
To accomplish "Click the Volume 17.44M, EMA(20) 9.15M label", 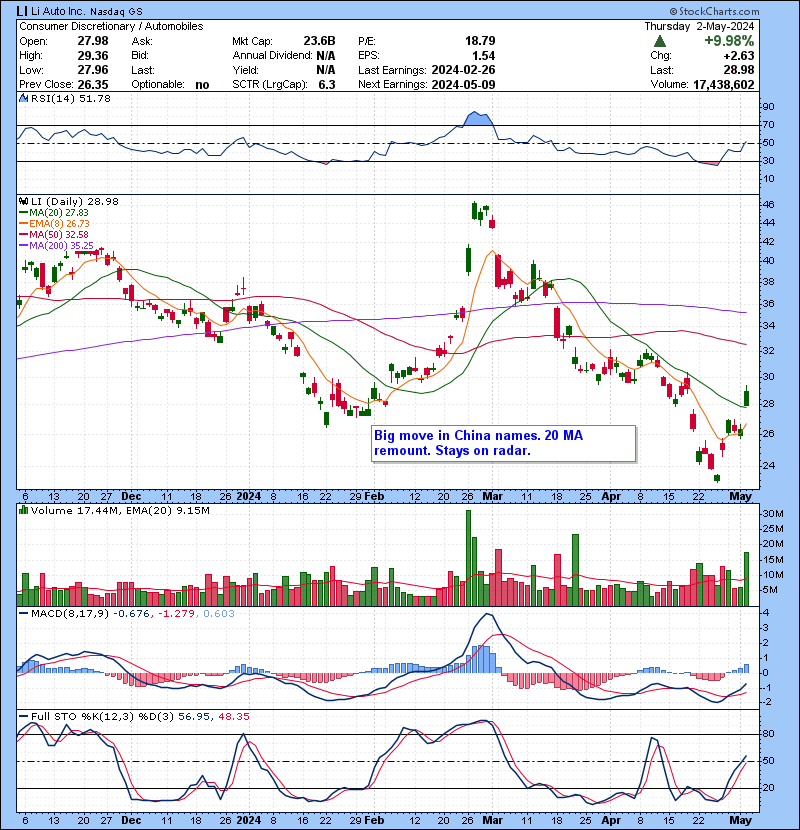I will click(x=120, y=510).
